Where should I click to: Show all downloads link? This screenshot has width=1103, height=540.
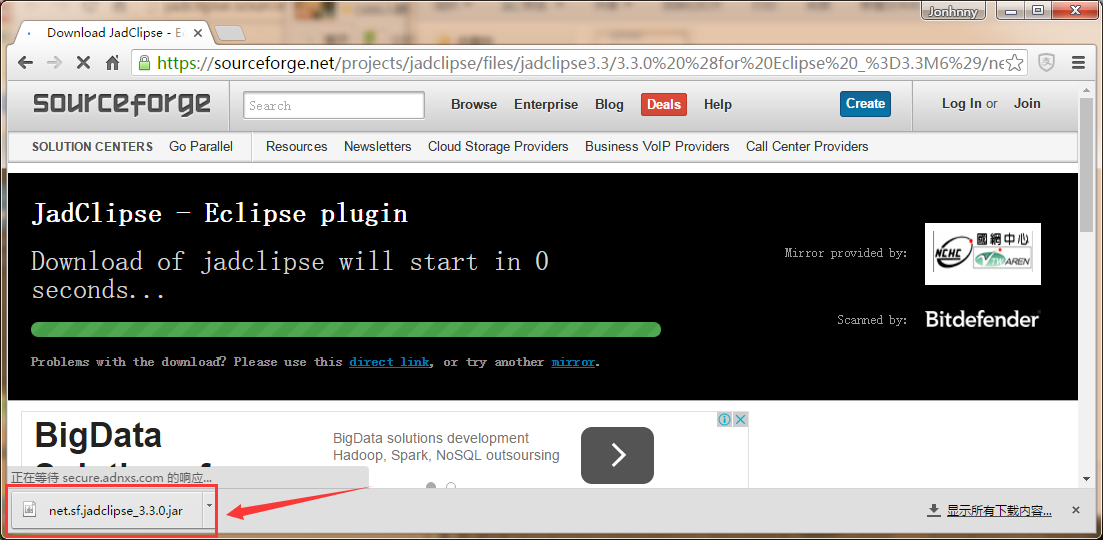(x=1000, y=511)
